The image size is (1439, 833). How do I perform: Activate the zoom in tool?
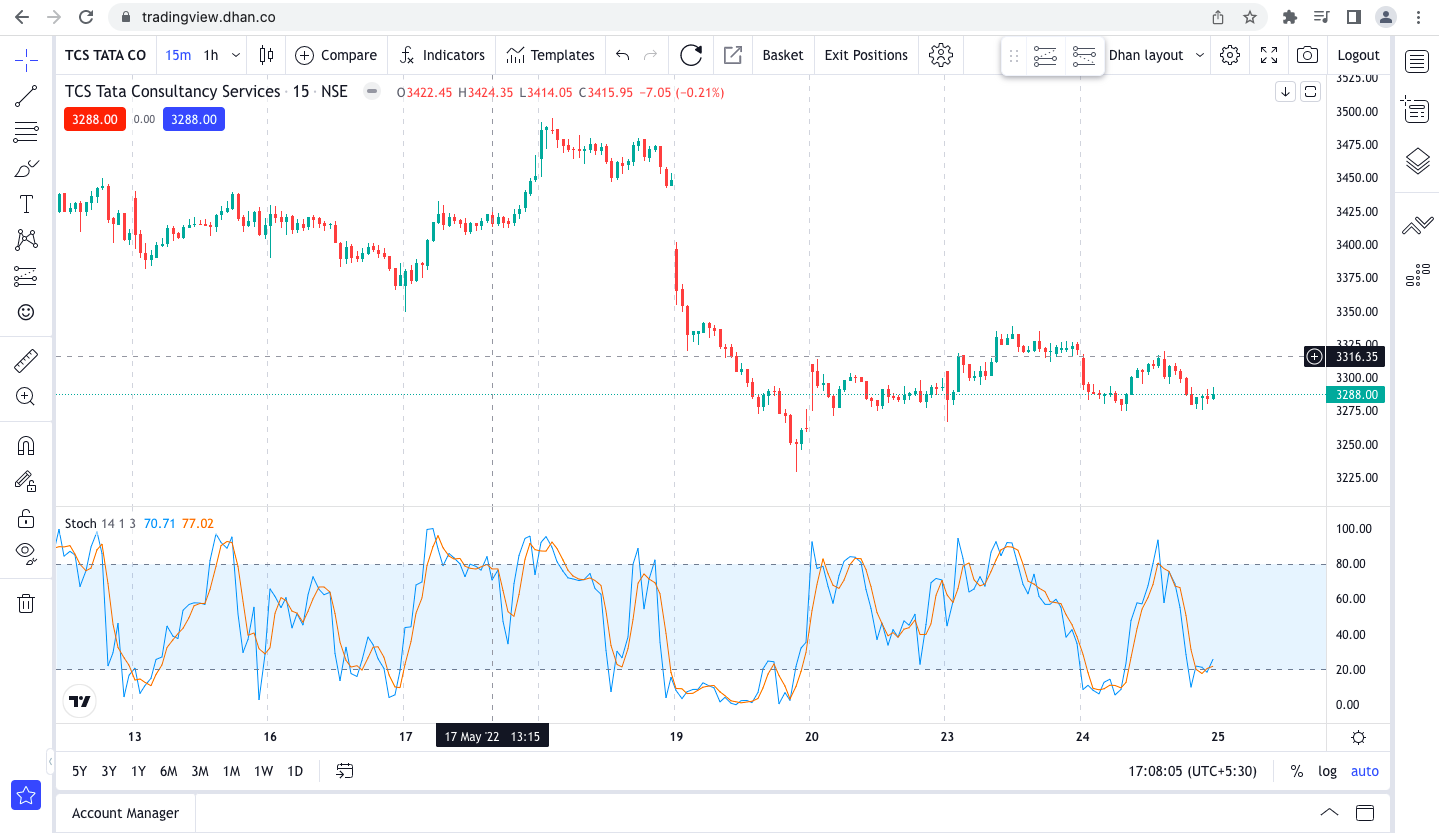[26, 396]
